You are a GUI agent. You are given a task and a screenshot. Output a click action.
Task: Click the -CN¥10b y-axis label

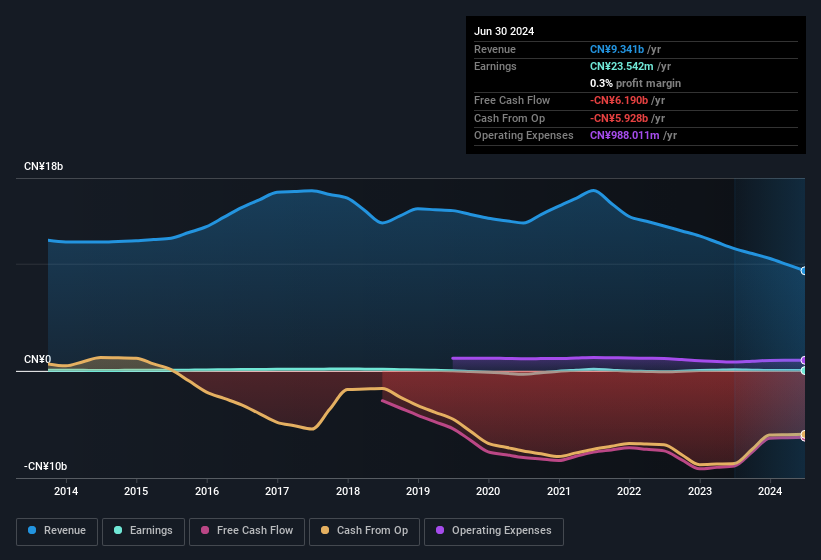click(x=46, y=466)
